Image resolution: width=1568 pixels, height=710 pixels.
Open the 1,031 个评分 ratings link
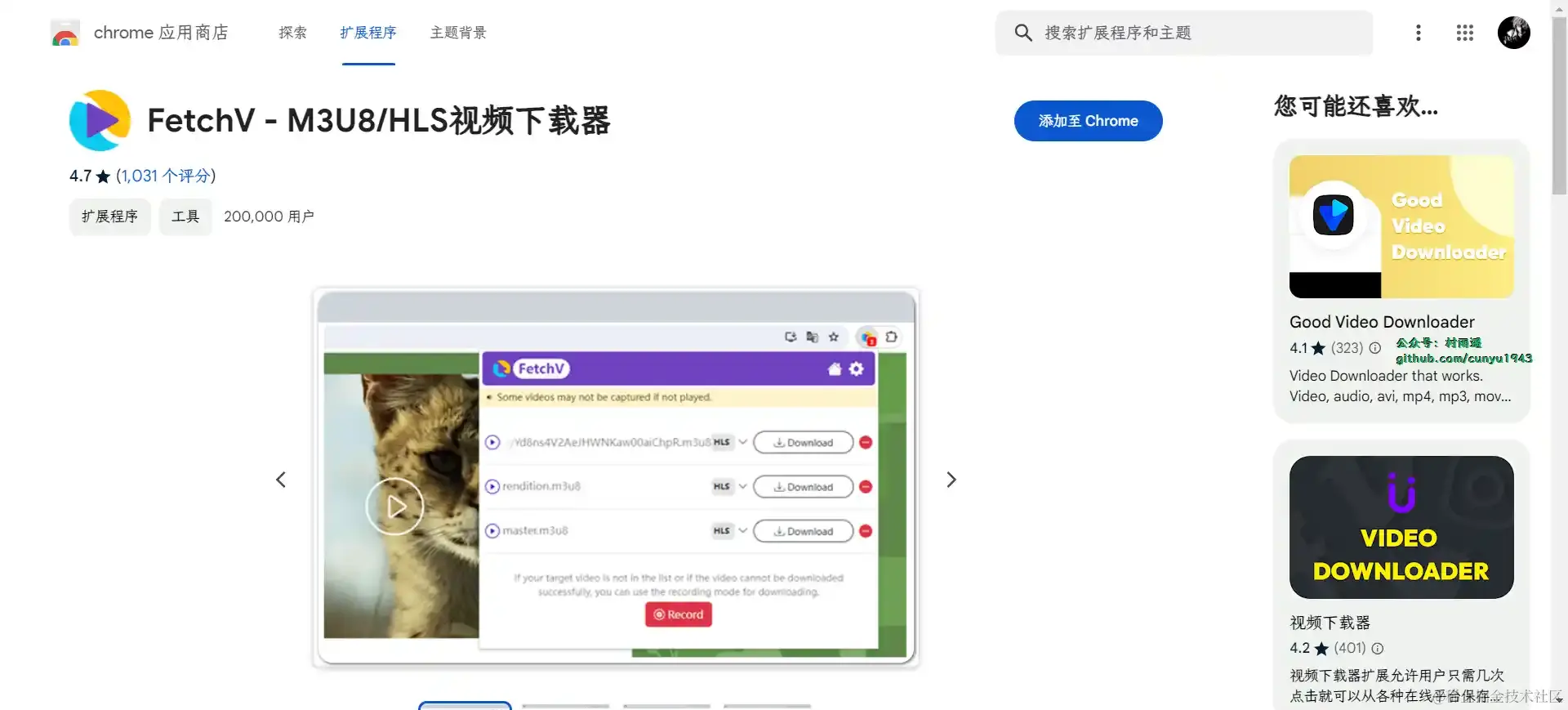pyautogui.click(x=166, y=176)
